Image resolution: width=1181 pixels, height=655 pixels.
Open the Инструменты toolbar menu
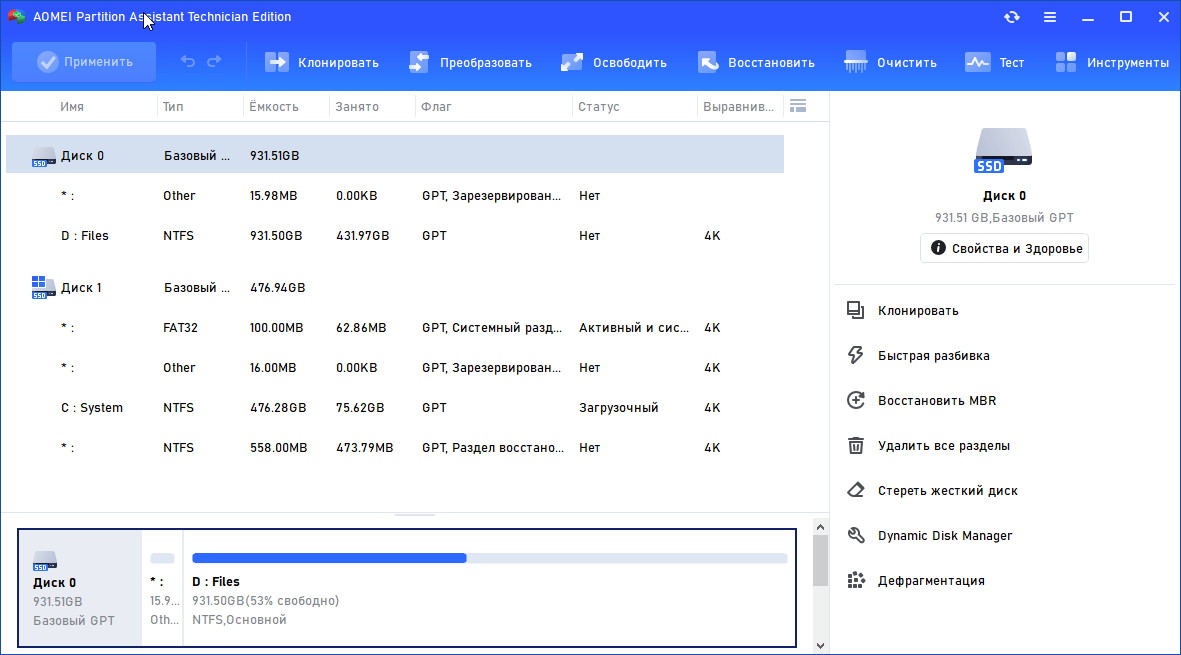(x=1112, y=62)
